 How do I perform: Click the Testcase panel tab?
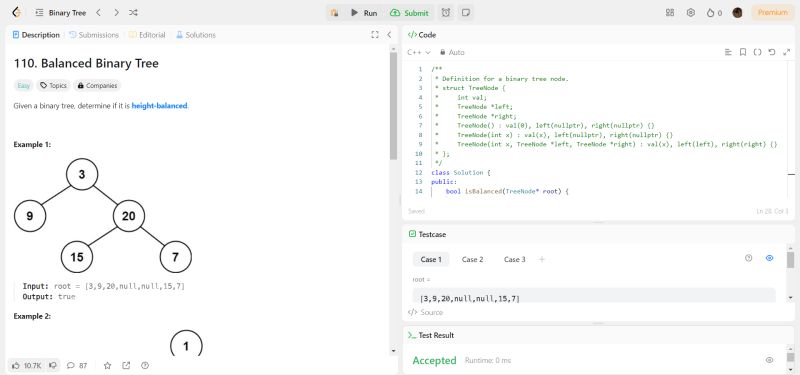point(427,234)
